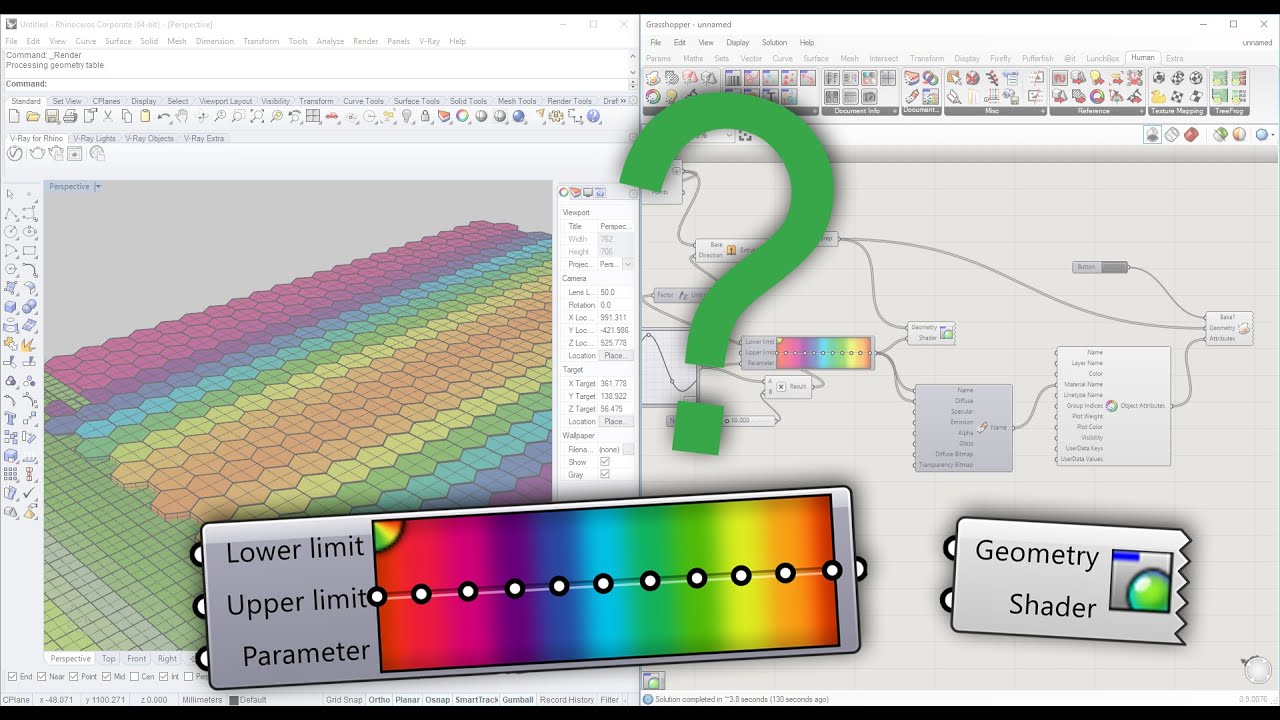Open the Projection dropdown in Viewport properties
The height and width of the screenshot is (720, 1280).
click(x=628, y=264)
